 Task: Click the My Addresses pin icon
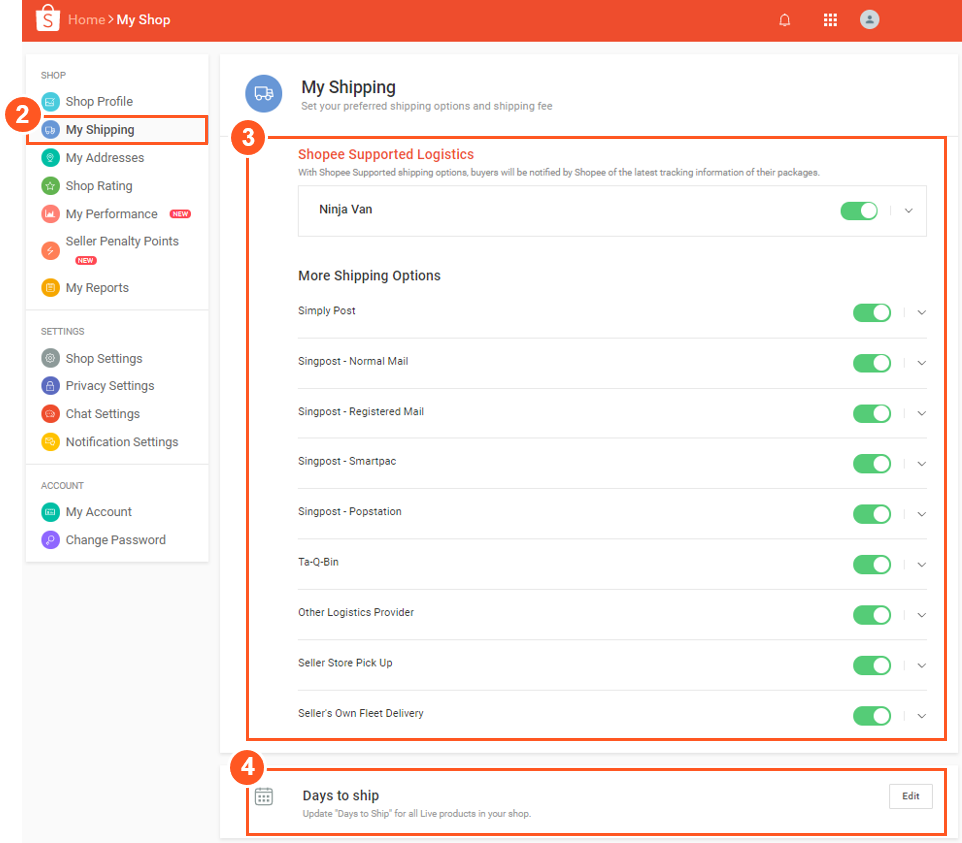(50, 158)
